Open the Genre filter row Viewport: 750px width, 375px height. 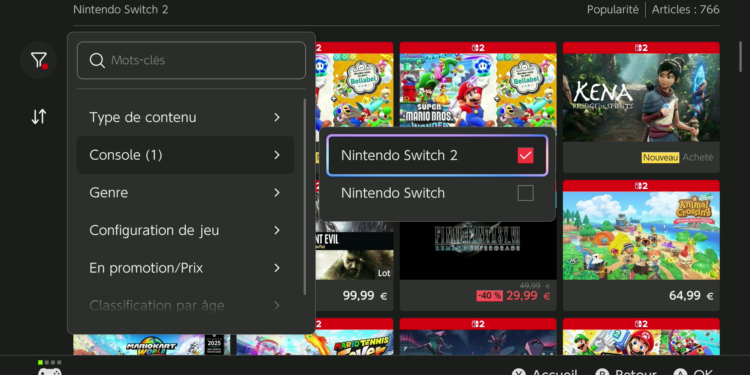click(x=185, y=193)
